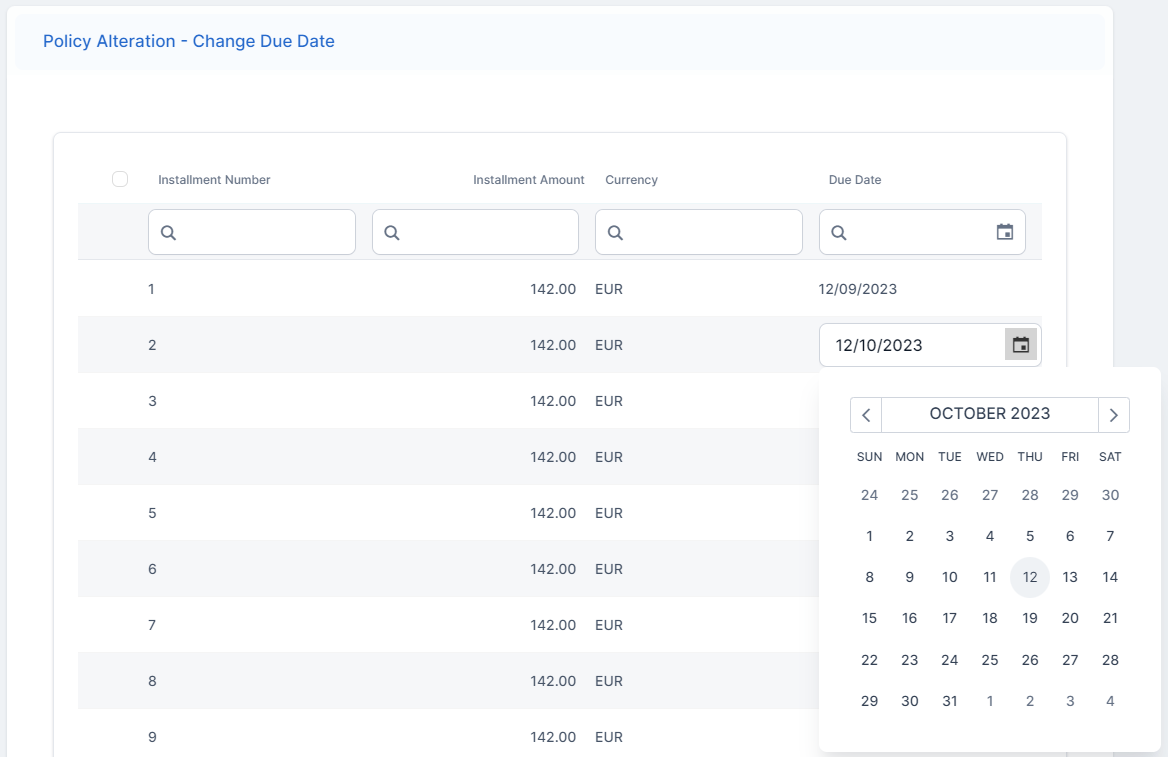Open the OCTOBER 2023 month selector
1168x757 pixels.
[x=989, y=414]
